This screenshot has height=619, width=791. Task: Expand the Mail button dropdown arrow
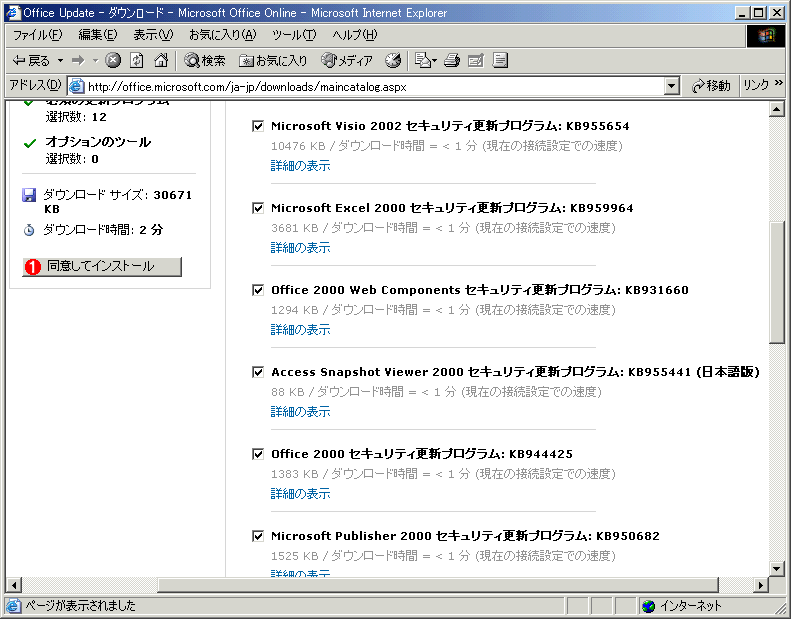click(x=434, y=61)
